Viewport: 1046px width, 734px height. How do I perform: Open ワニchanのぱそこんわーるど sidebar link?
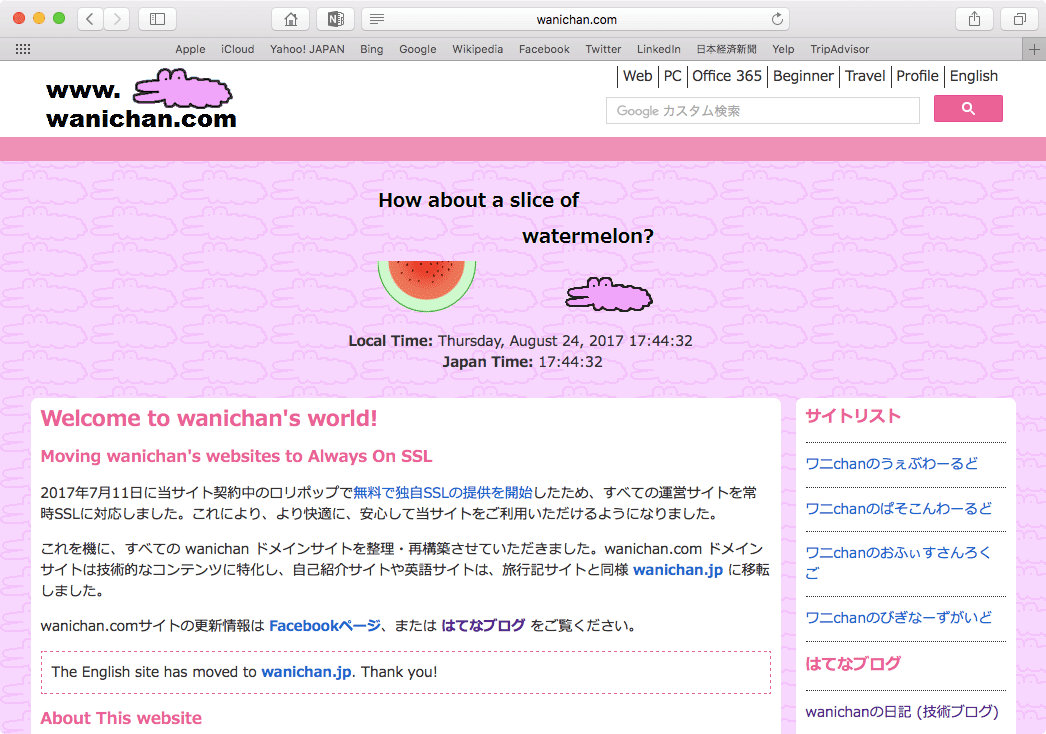898,508
